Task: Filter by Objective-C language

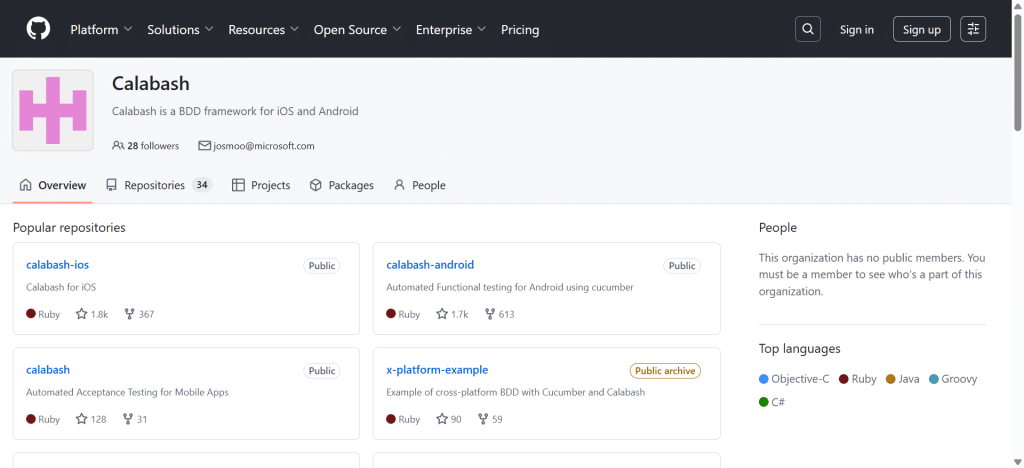Action: point(794,379)
